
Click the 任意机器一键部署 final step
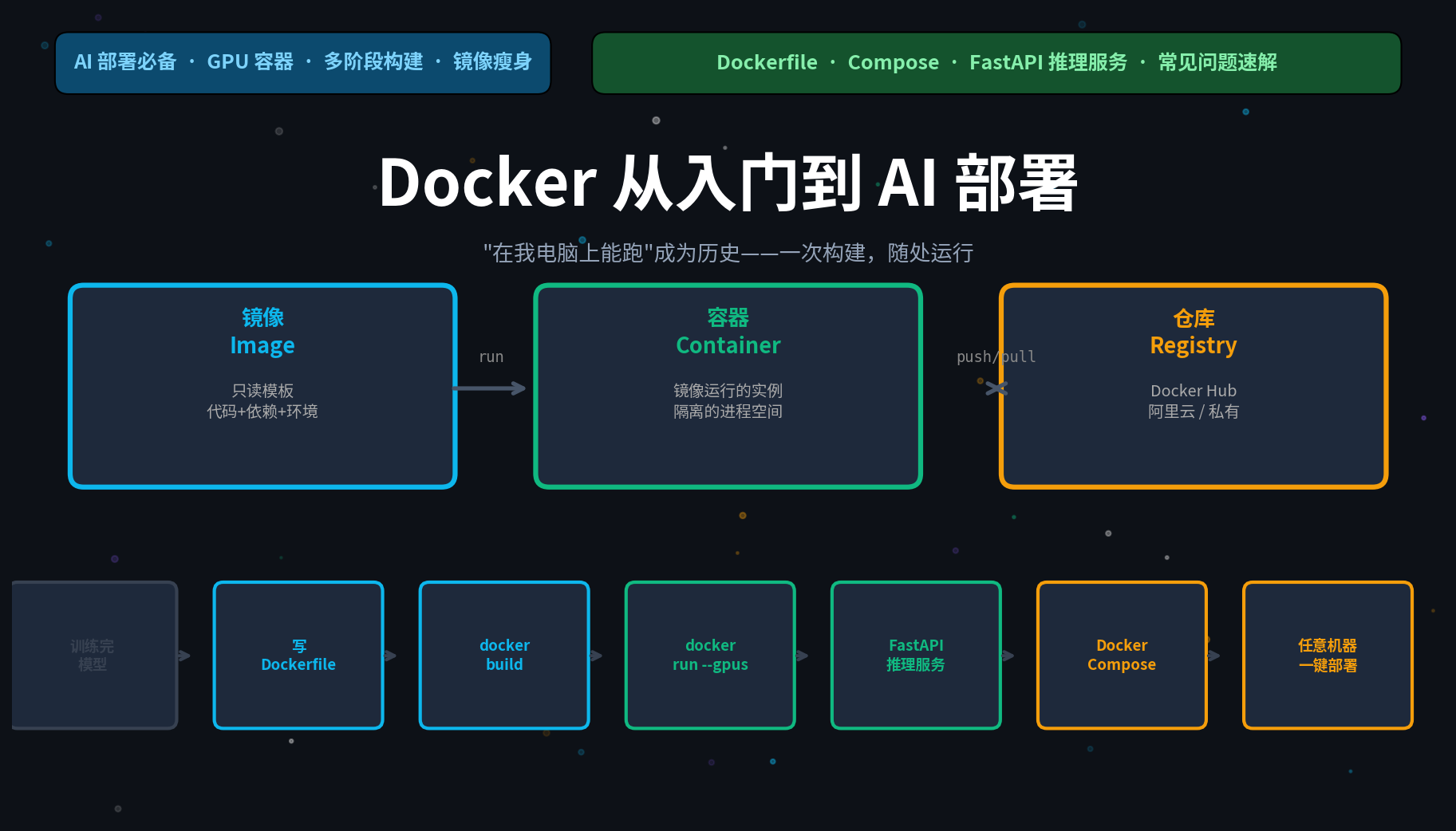[1328, 655]
